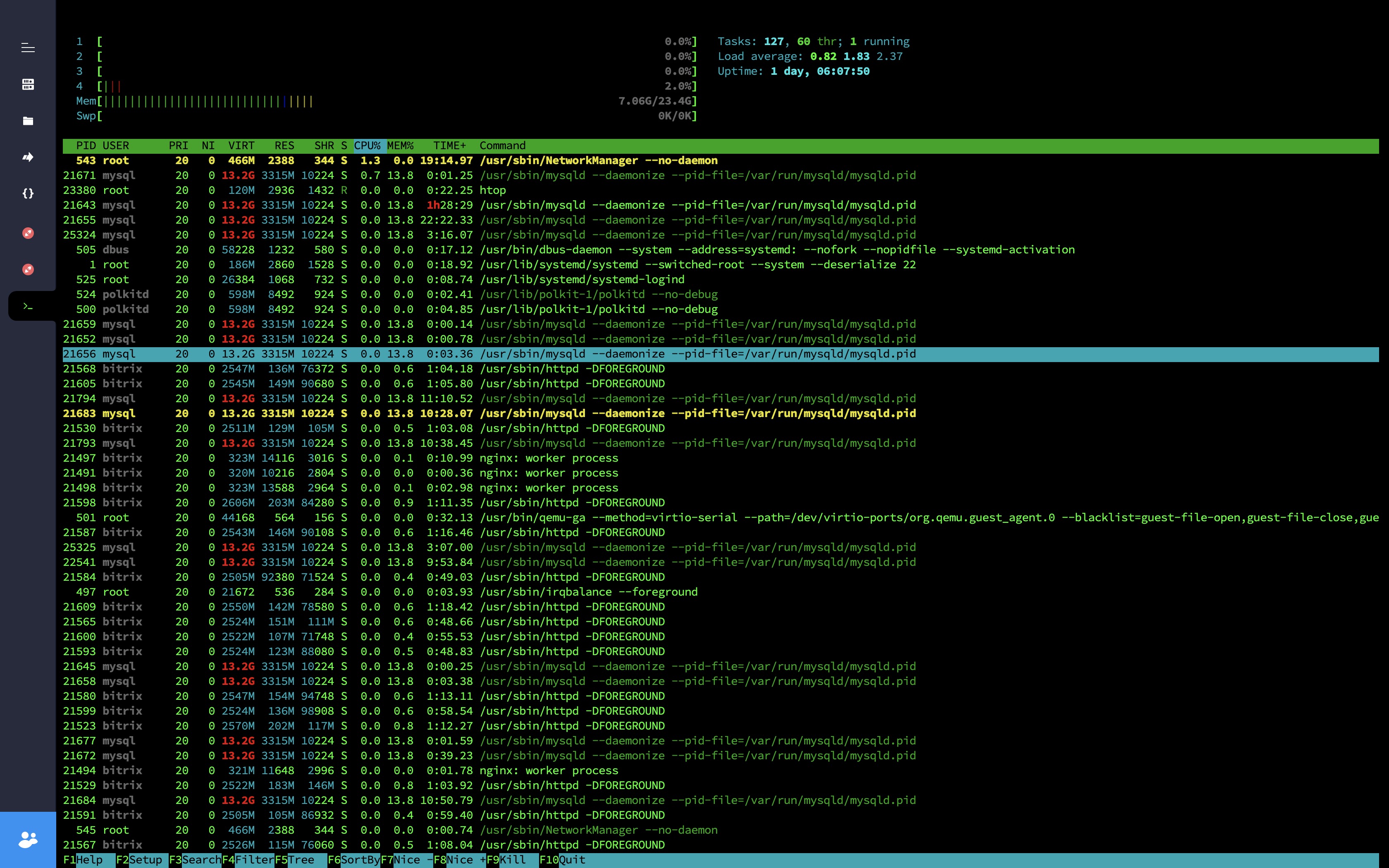1389x868 pixels.
Task: Open the team users icon at the bottom of the sidebar
Action: (28, 840)
